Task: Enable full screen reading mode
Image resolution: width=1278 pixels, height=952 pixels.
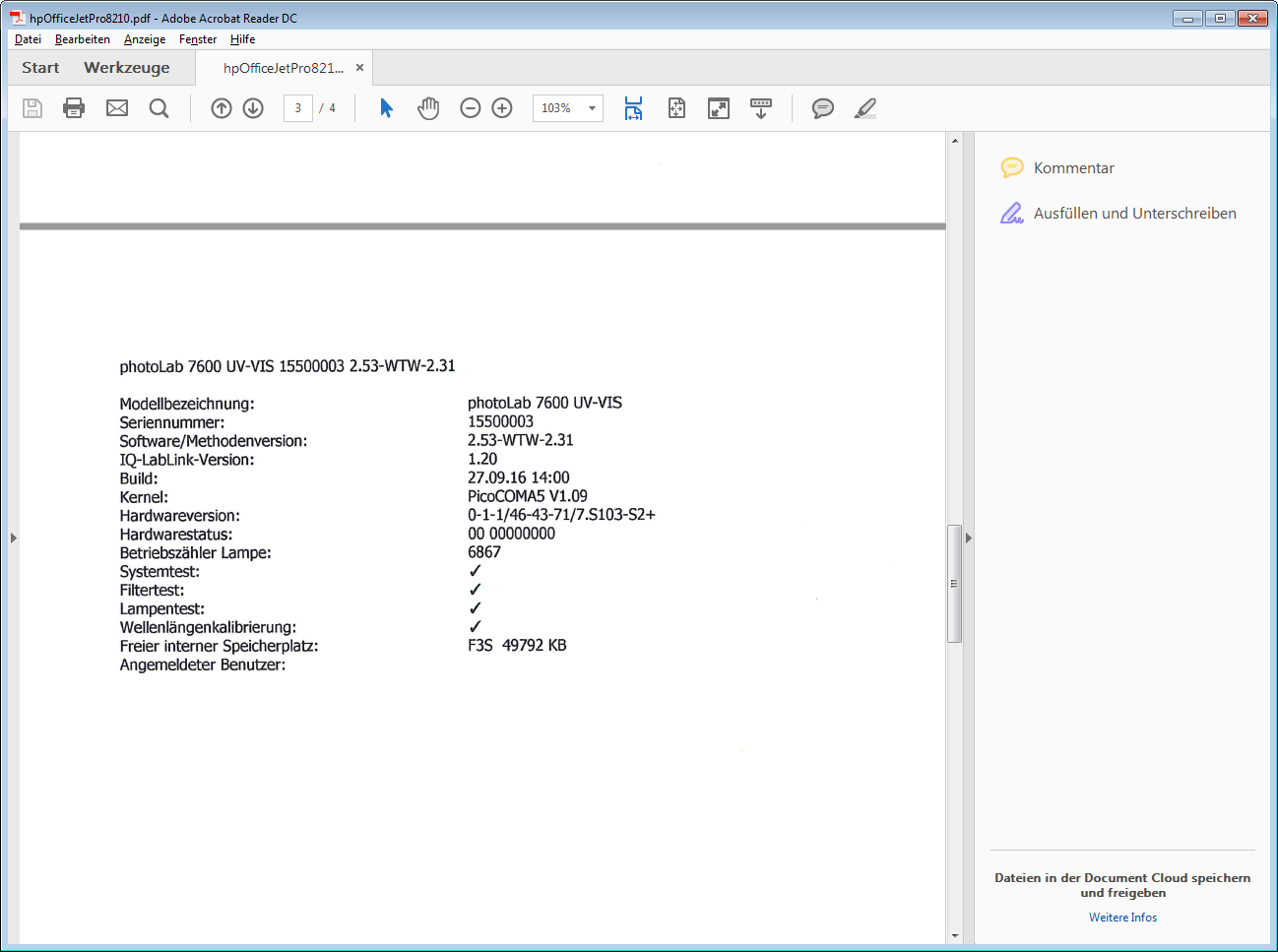Action: pyautogui.click(x=719, y=108)
